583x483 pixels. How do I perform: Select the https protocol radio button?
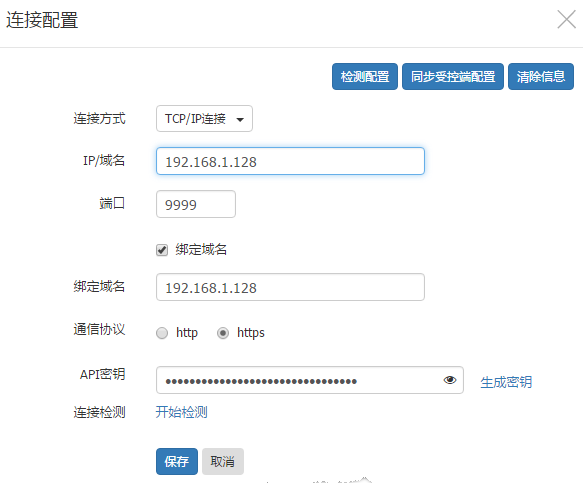[223, 333]
